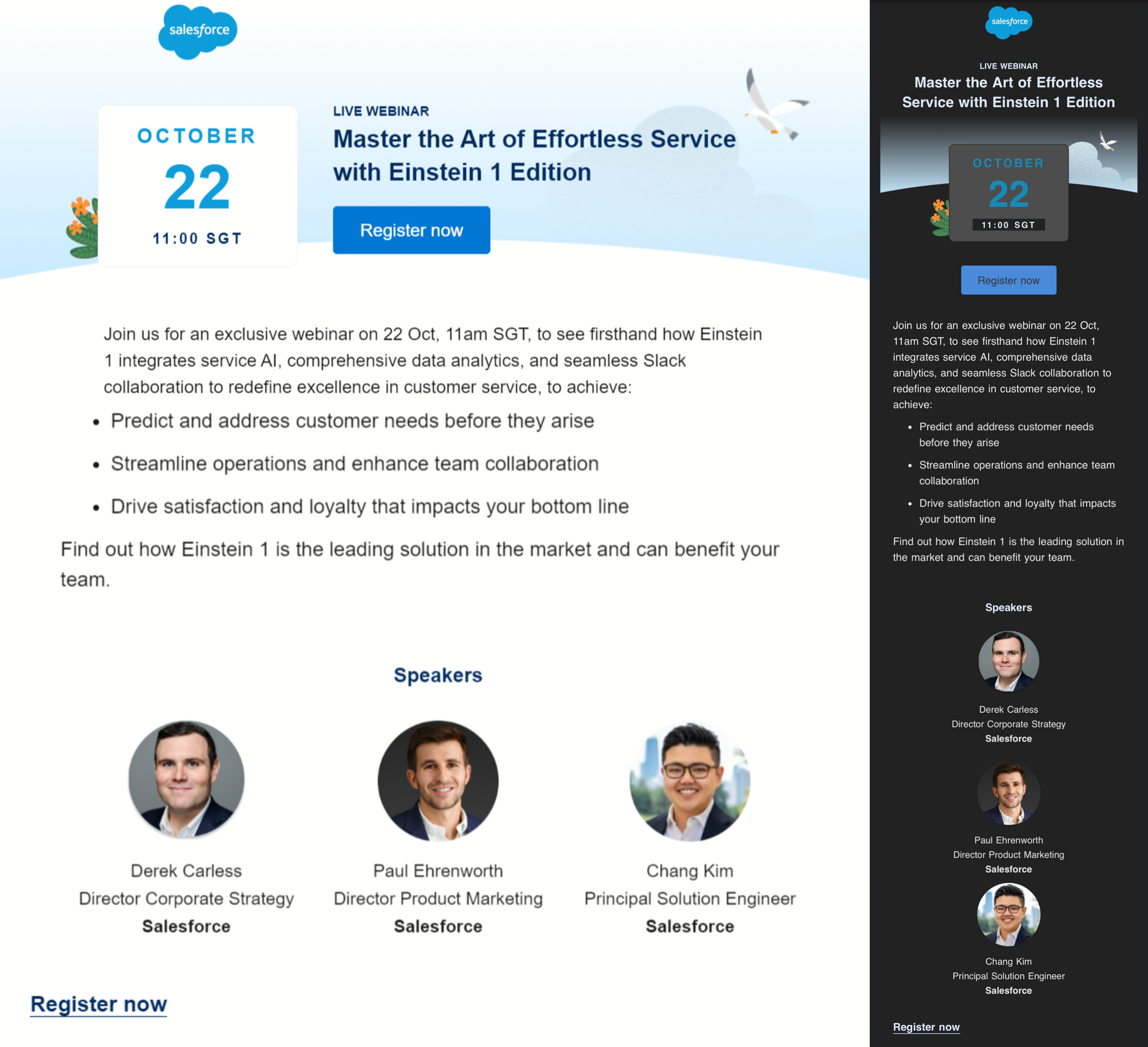Open the bottom Register now link in light email
This screenshot has height=1047, width=1148.
[98, 1004]
